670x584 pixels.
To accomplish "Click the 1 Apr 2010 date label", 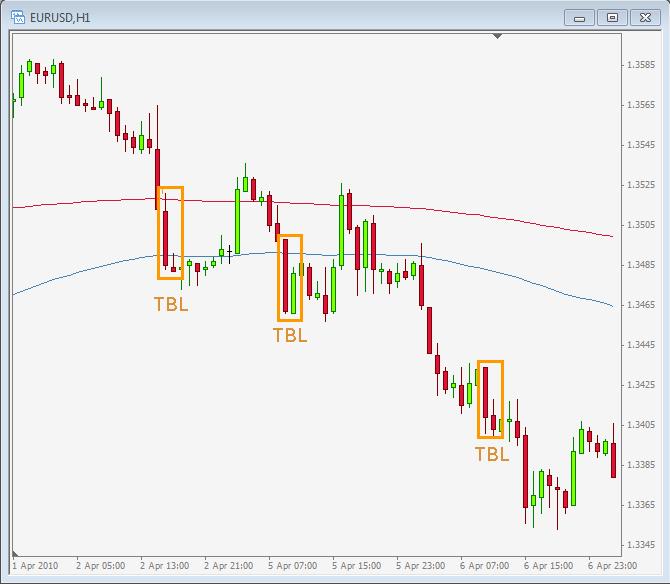I will (35, 566).
